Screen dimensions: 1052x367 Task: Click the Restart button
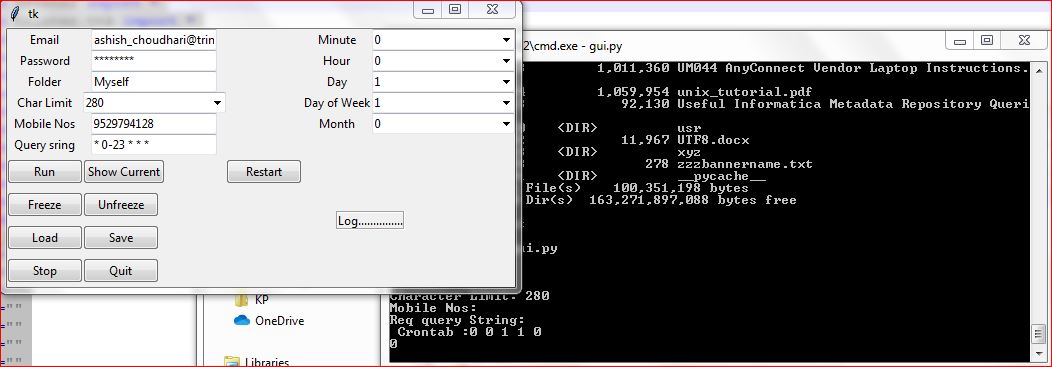click(x=264, y=172)
